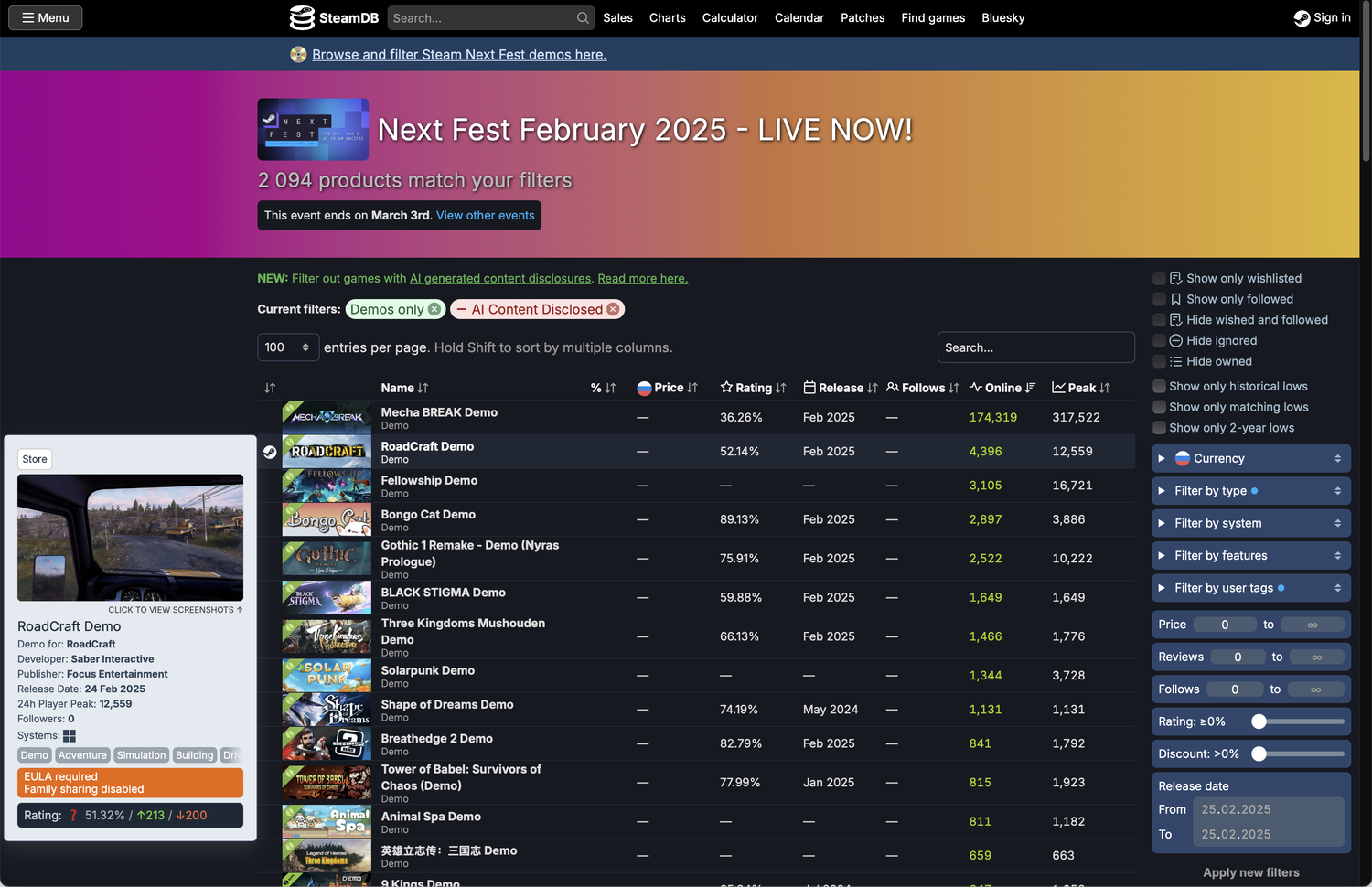Click the Steam icon beside RoadCraft Demo row

tap(270, 452)
